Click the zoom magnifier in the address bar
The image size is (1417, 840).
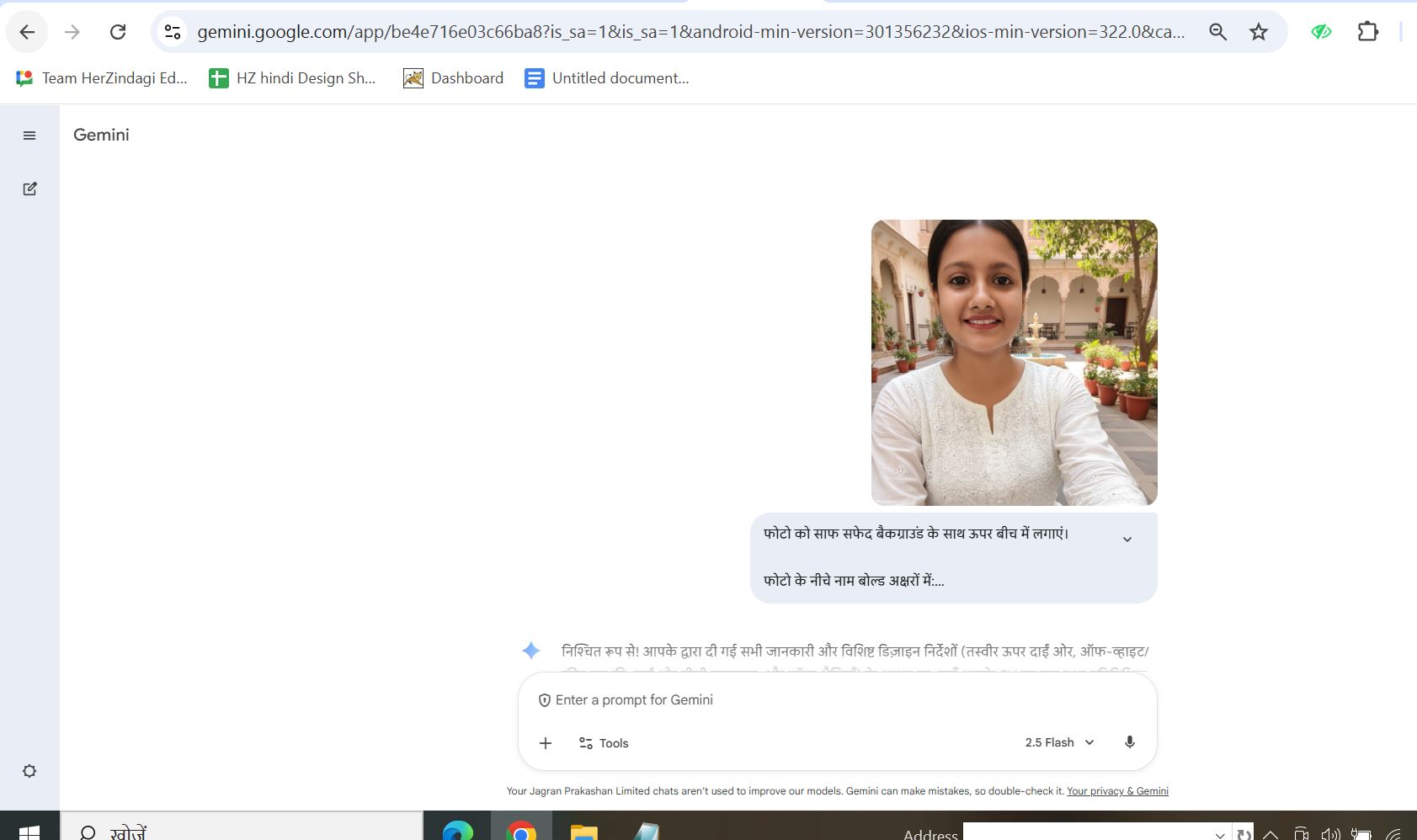point(1217,31)
